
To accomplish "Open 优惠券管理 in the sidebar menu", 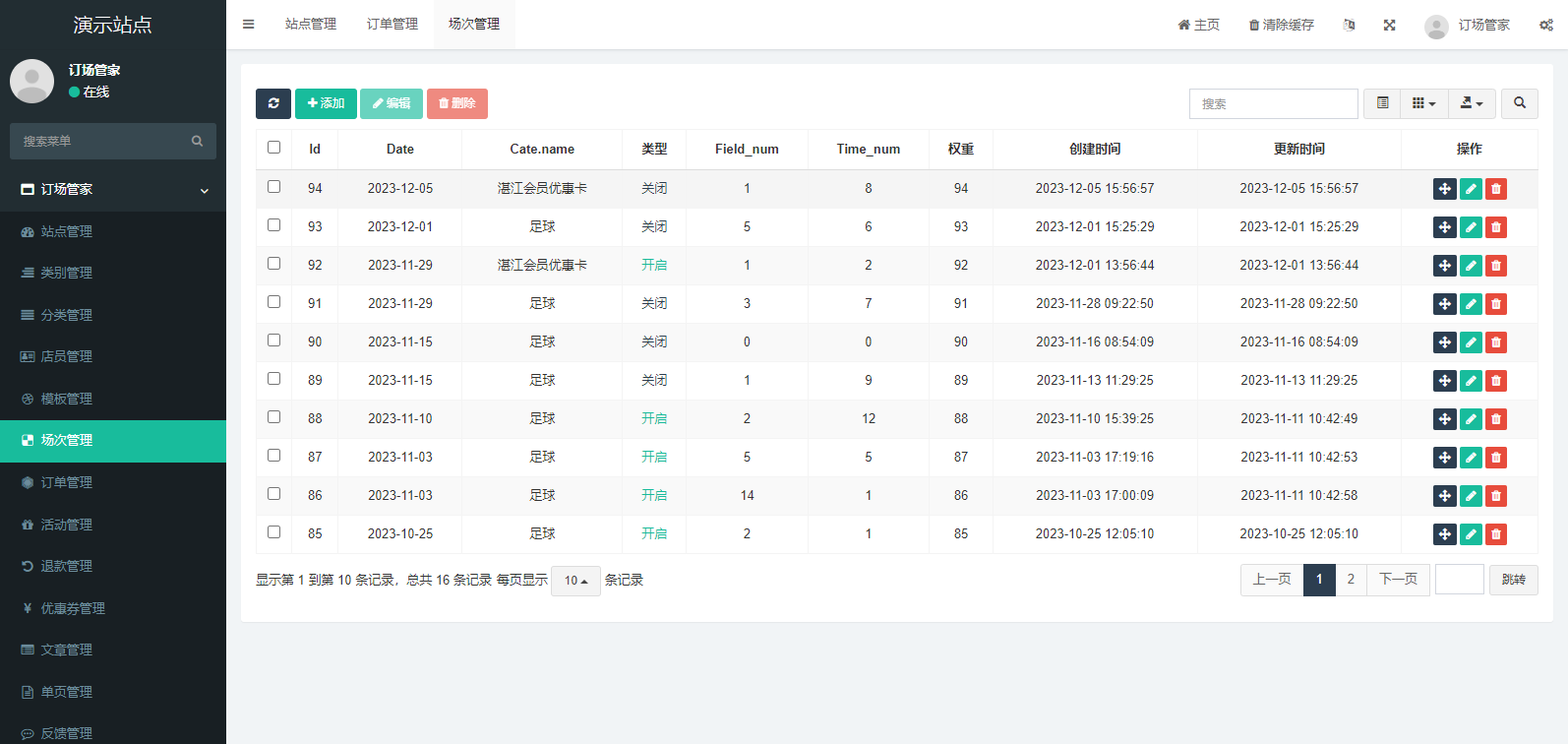I will [x=73, y=608].
